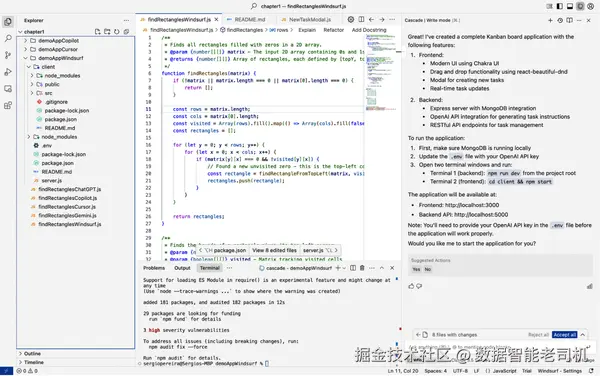Click Spaces: 4 indentation in status bar
The image size is (600, 376).
pos(435,371)
